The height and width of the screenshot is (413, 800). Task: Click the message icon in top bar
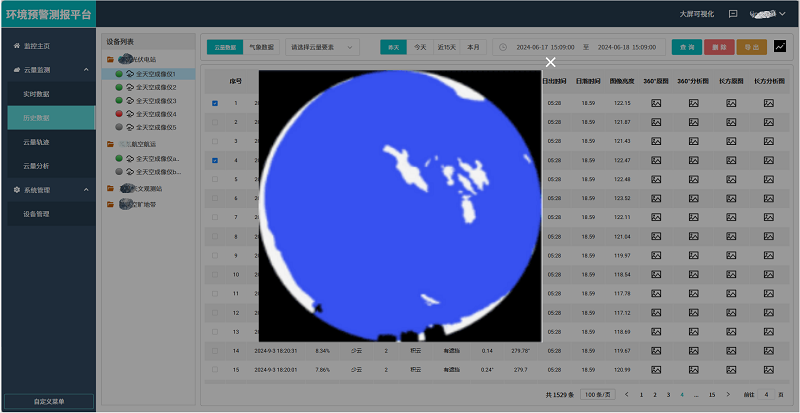point(733,14)
